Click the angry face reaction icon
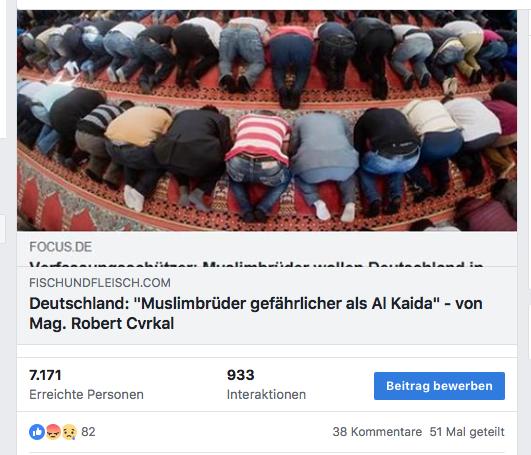 point(53,432)
